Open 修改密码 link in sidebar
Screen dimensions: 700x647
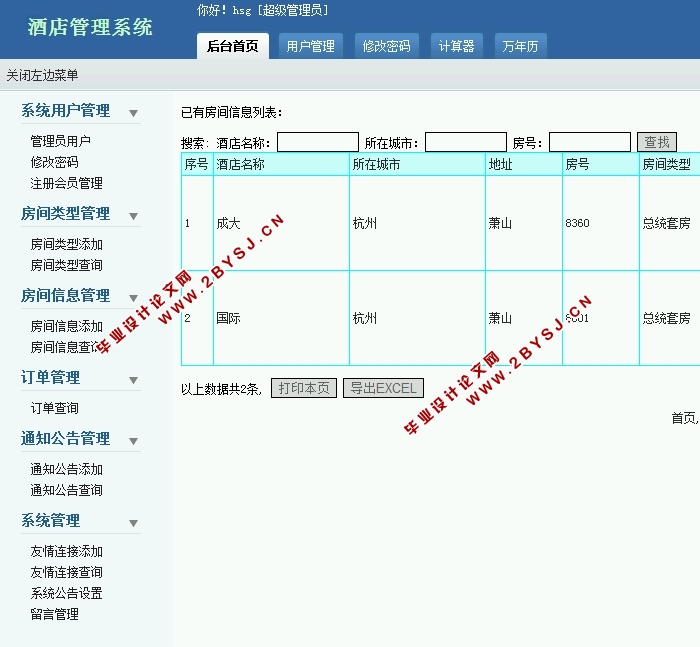(x=54, y=162)
